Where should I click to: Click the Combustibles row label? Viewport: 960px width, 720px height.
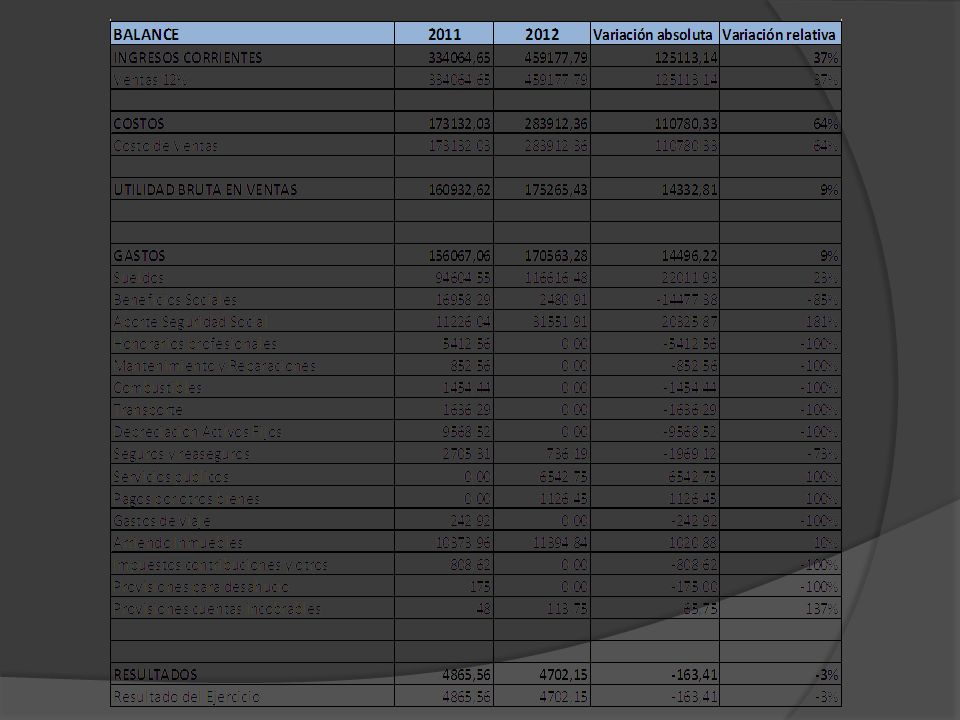[x=157, y=388]
